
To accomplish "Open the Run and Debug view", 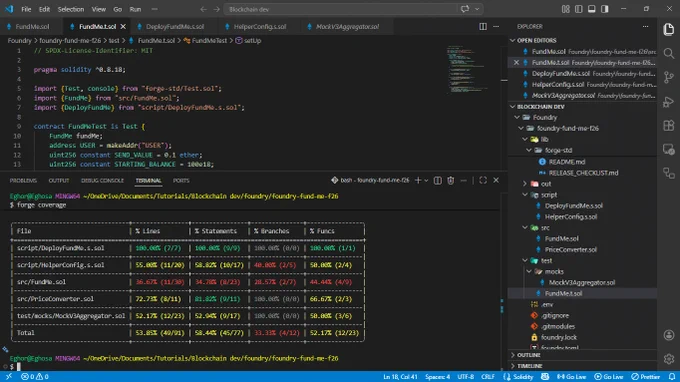I will point(669,102).
